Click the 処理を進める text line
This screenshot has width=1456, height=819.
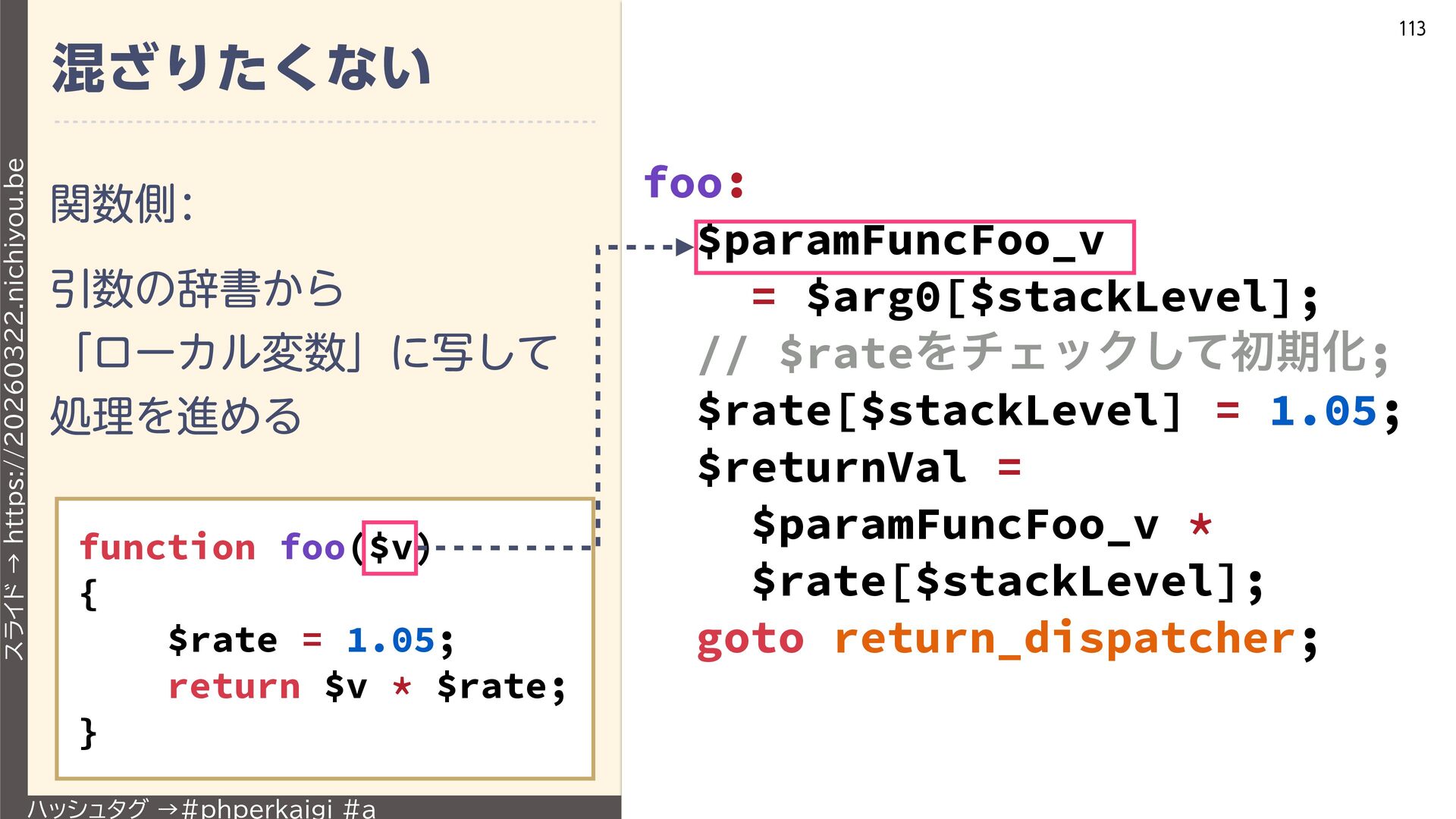[176, 416]
